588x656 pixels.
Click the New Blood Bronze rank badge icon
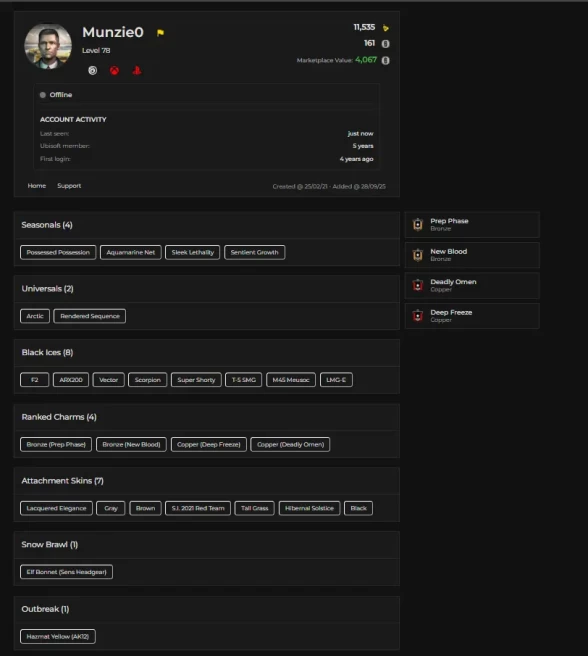418,255
